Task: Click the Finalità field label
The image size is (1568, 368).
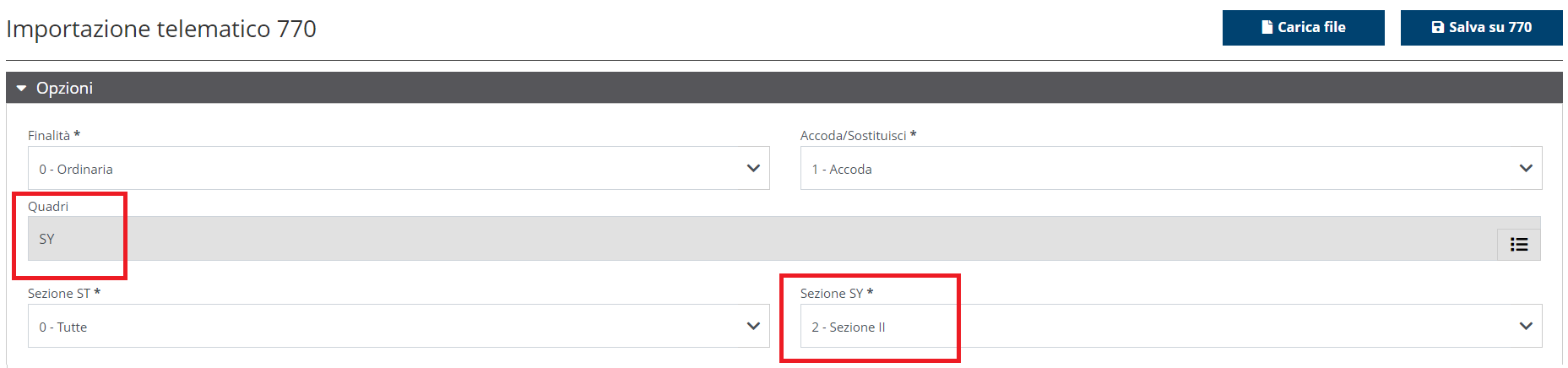Action: click(x=49, y=135)
